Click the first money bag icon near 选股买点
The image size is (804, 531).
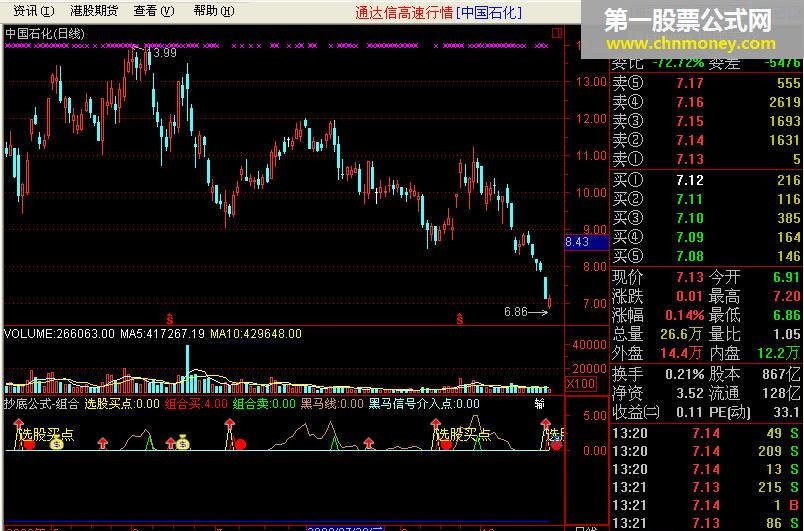click(x=56, y=444)
